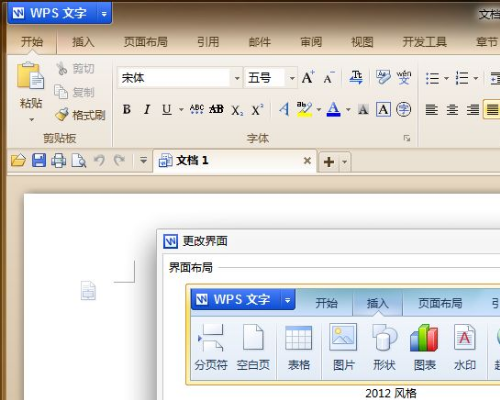
Task: Switch to the 开发工具 ribbon tab
Action: (424, 42)
